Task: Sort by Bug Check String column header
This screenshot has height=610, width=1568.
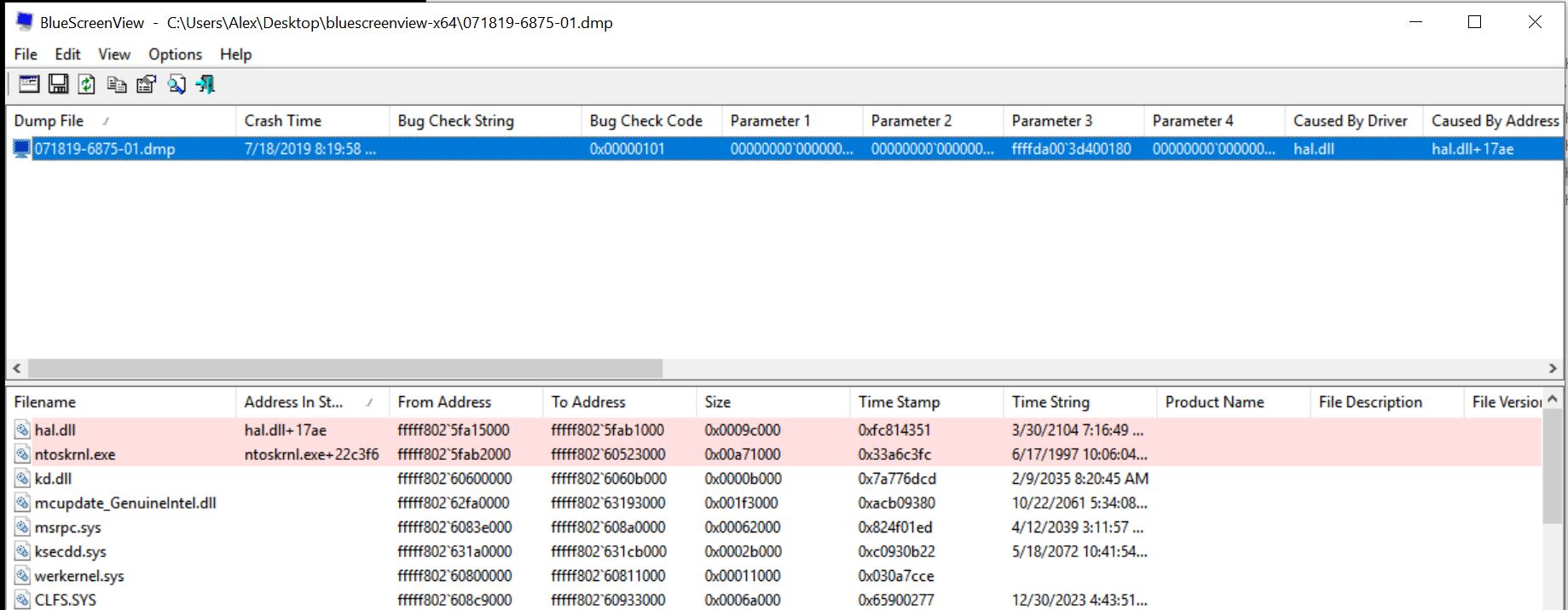Action: tap(485, 121)
